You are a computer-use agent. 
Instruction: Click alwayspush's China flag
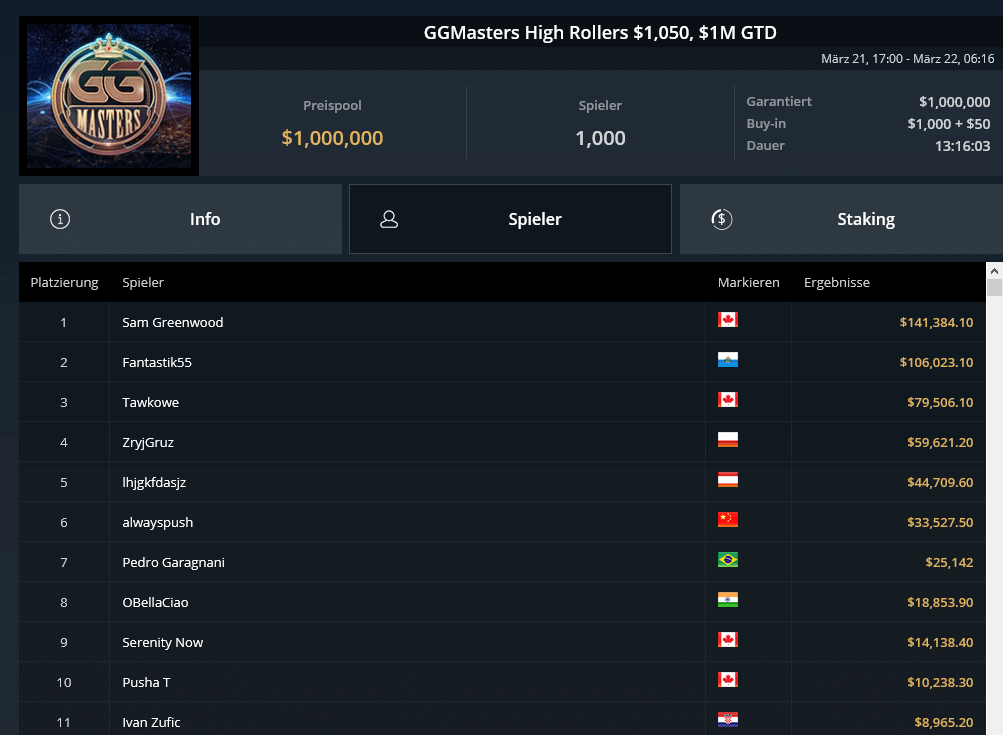[728, 519]
